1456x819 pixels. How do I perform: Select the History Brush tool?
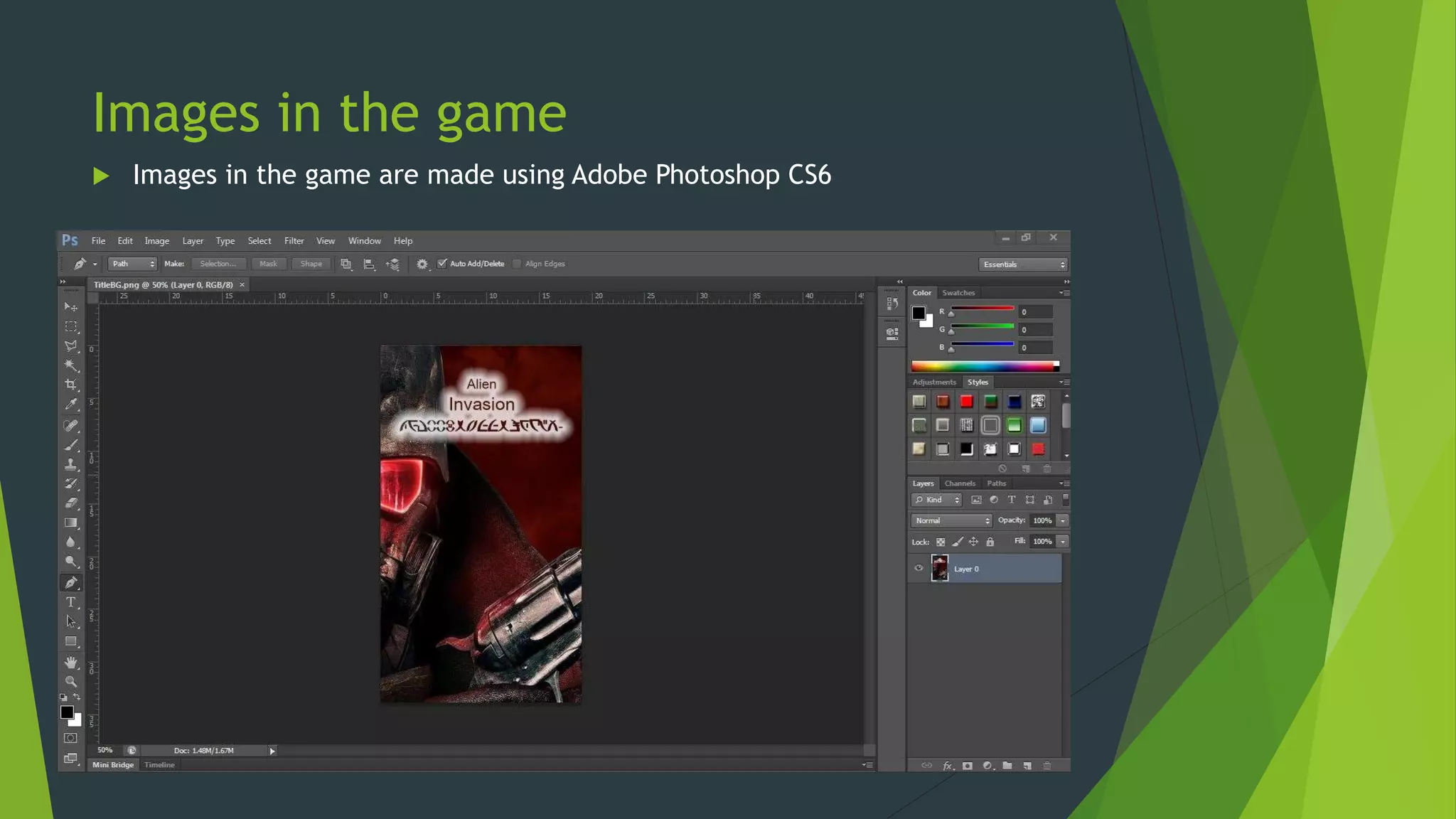click(71, 483)
